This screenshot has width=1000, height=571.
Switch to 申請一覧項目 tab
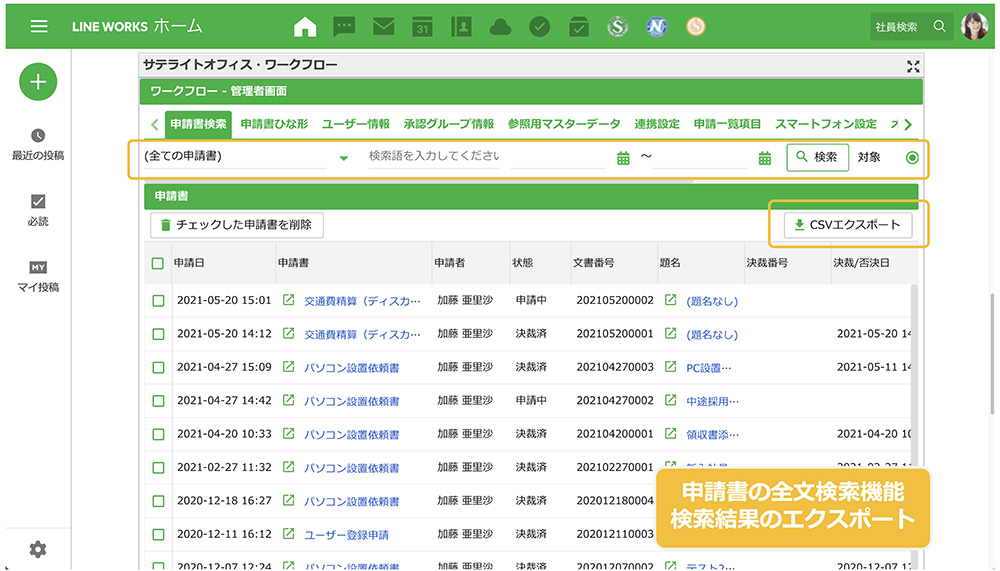point(727,124)
